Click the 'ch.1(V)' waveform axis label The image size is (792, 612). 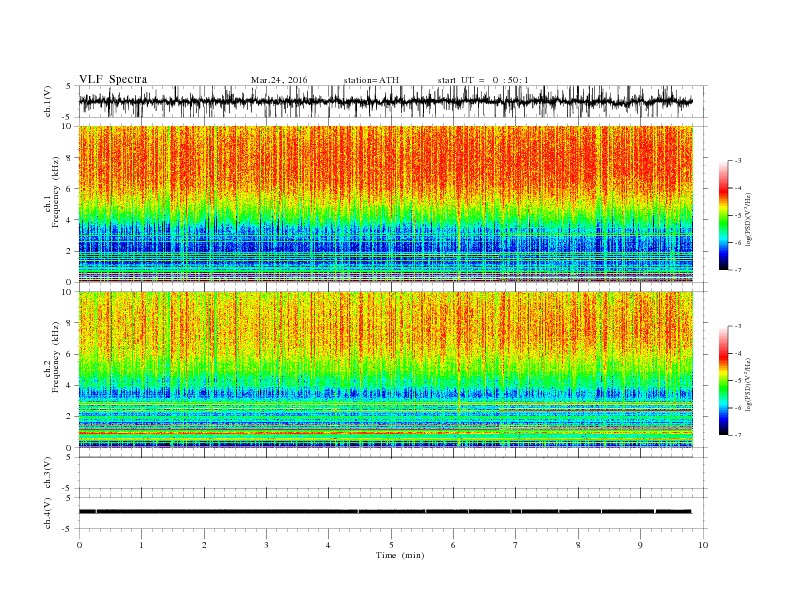point(48,101)
